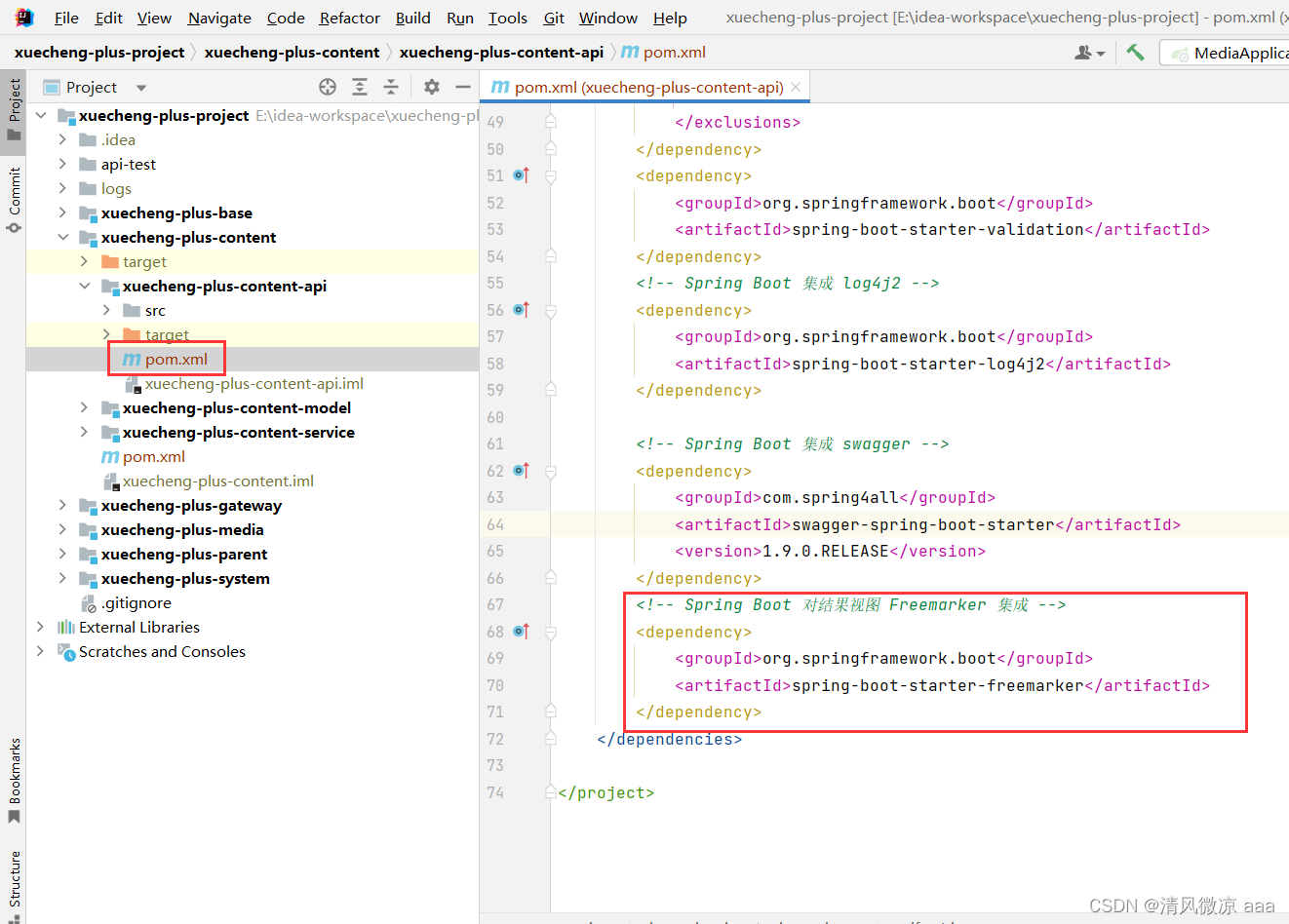
Task: Toggle code fold marker on line 51
Action: [551, 176]
